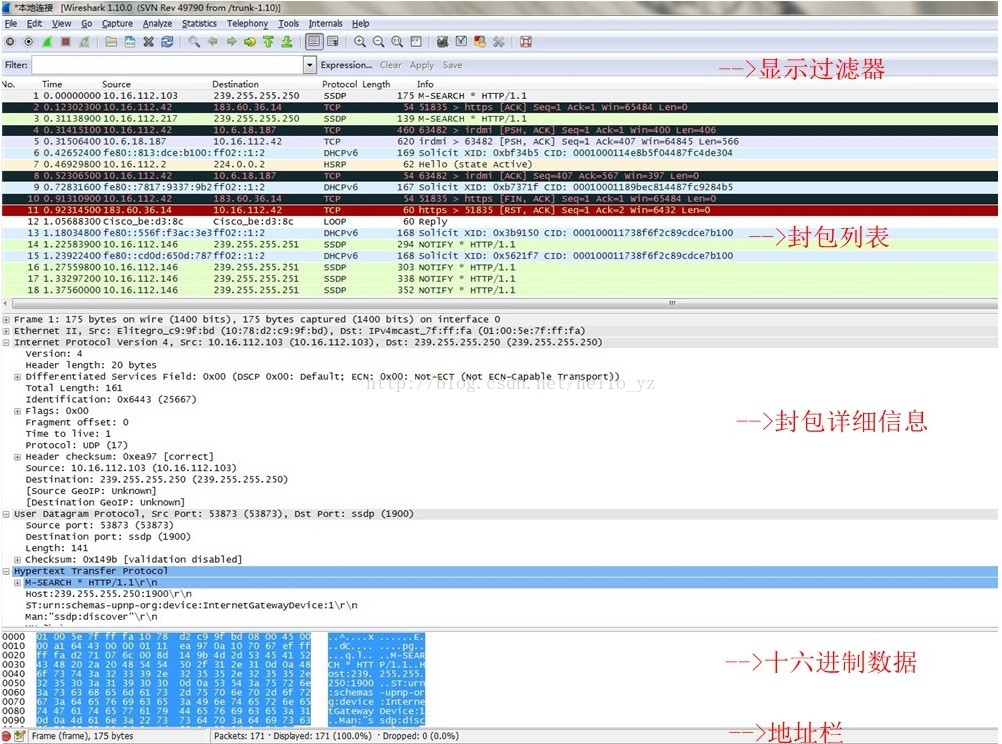Clear the display filter

(x=390, y=65)
